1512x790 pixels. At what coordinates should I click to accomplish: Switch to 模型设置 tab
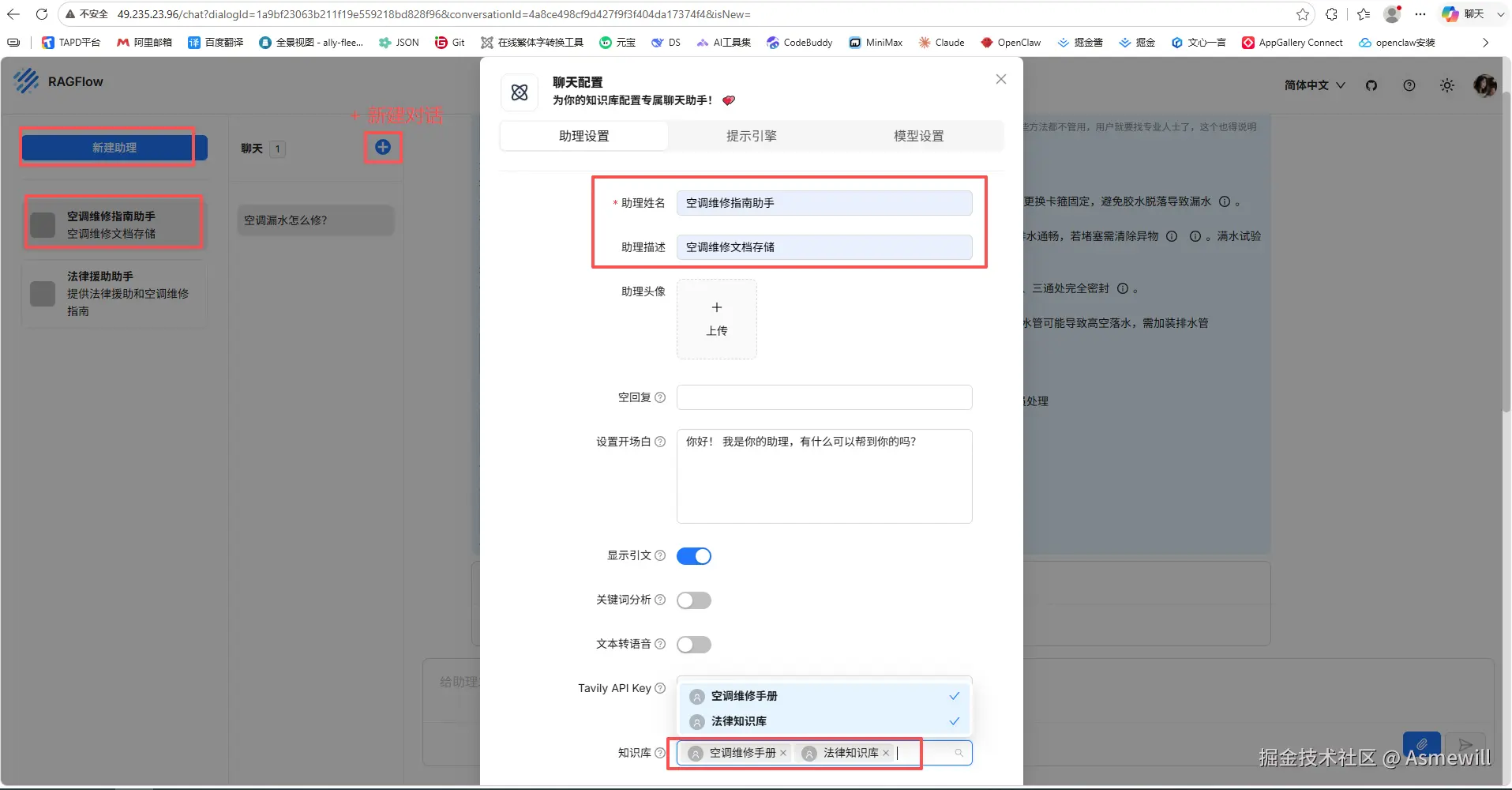tap(919, 136)
